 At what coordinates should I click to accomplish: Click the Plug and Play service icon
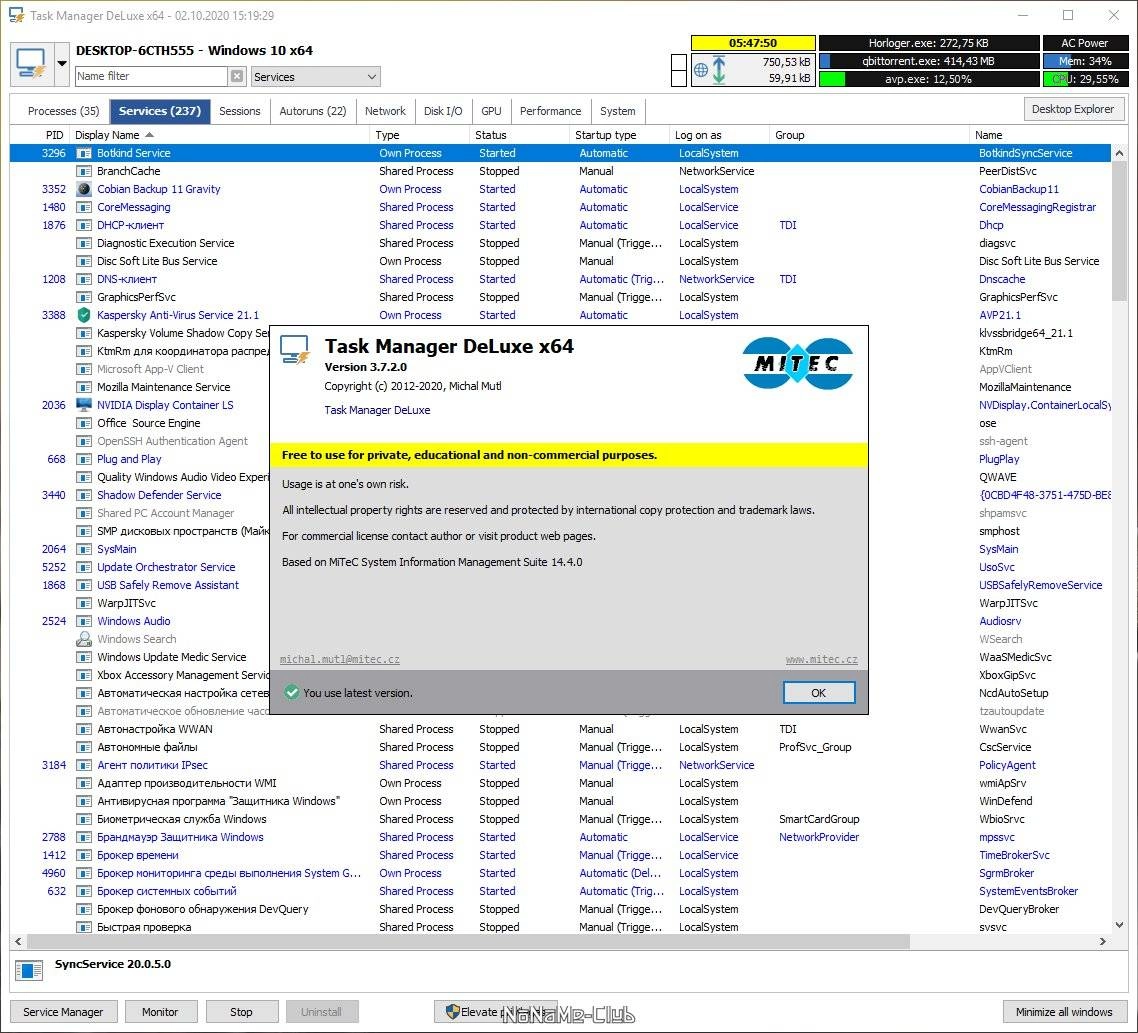[84, 459]
